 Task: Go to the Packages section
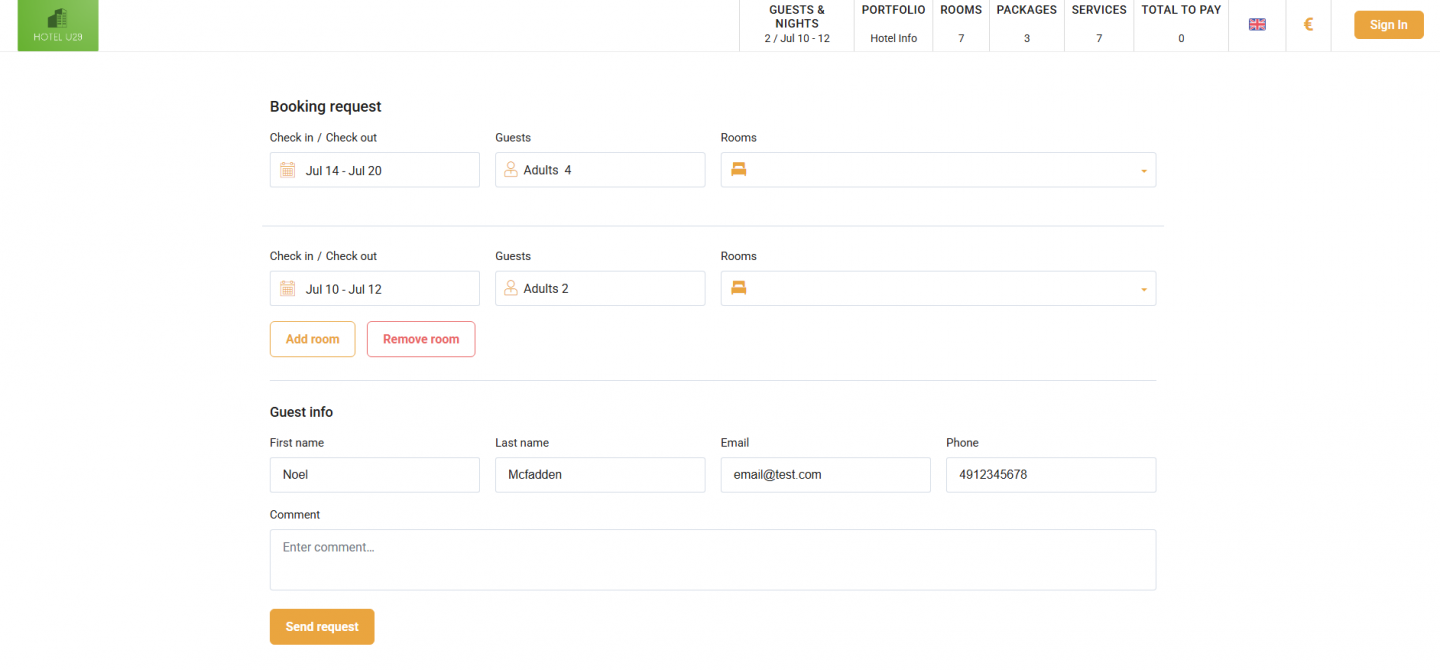click(1027, 25)
